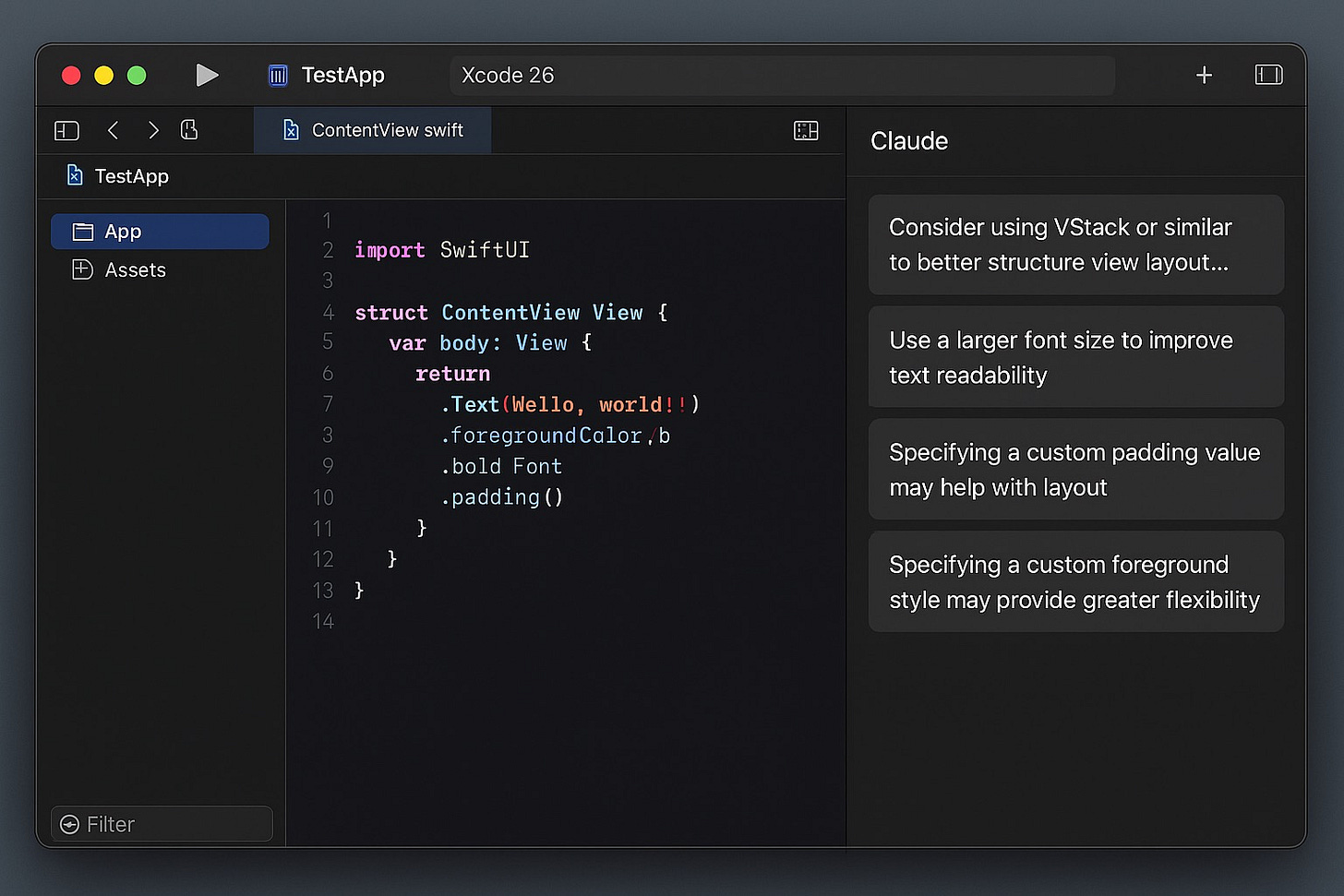Click the filter options icon

pyautogui.click(x=69, y=824)
